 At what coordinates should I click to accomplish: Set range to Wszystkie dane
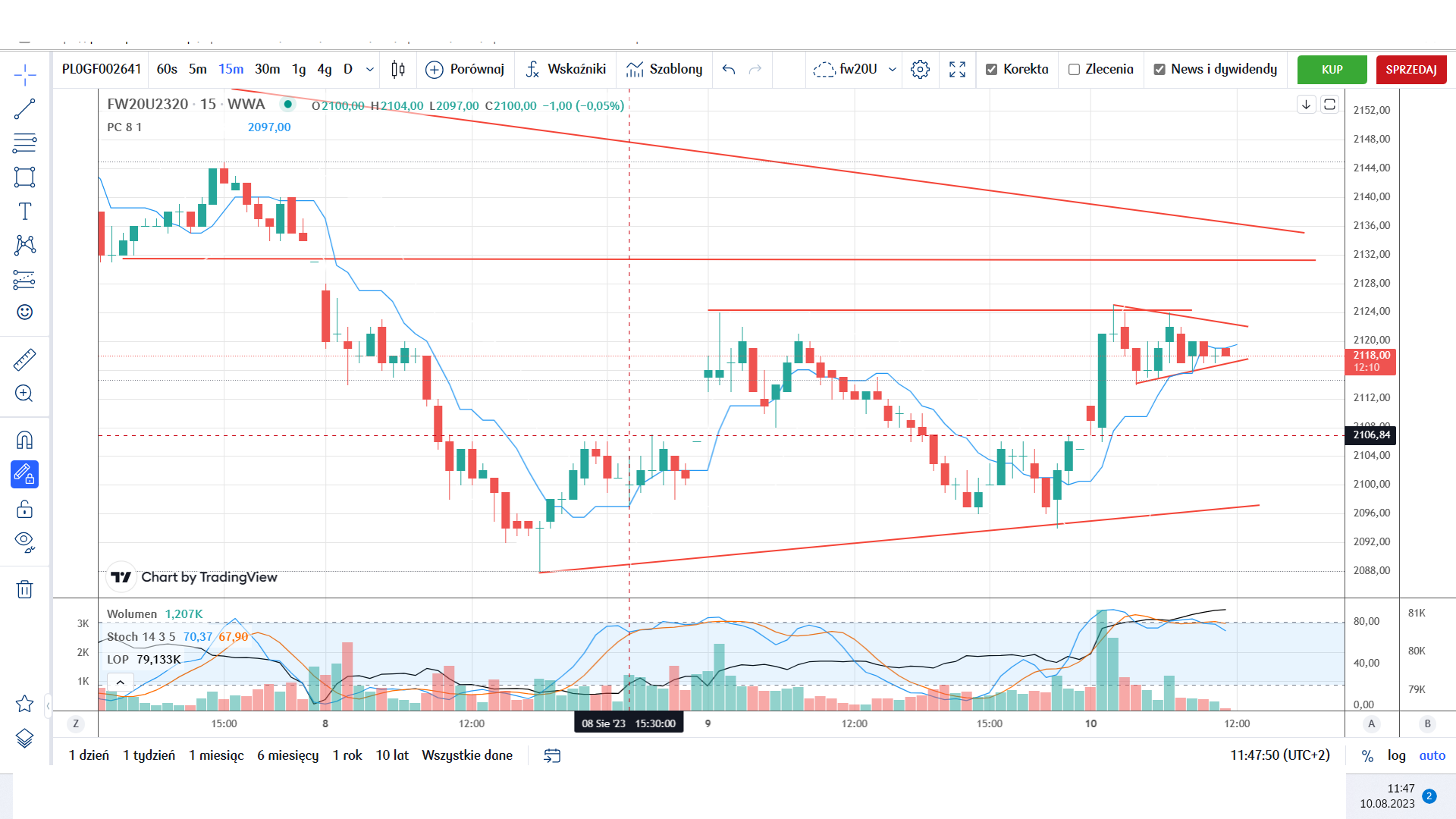pos(467,755)
